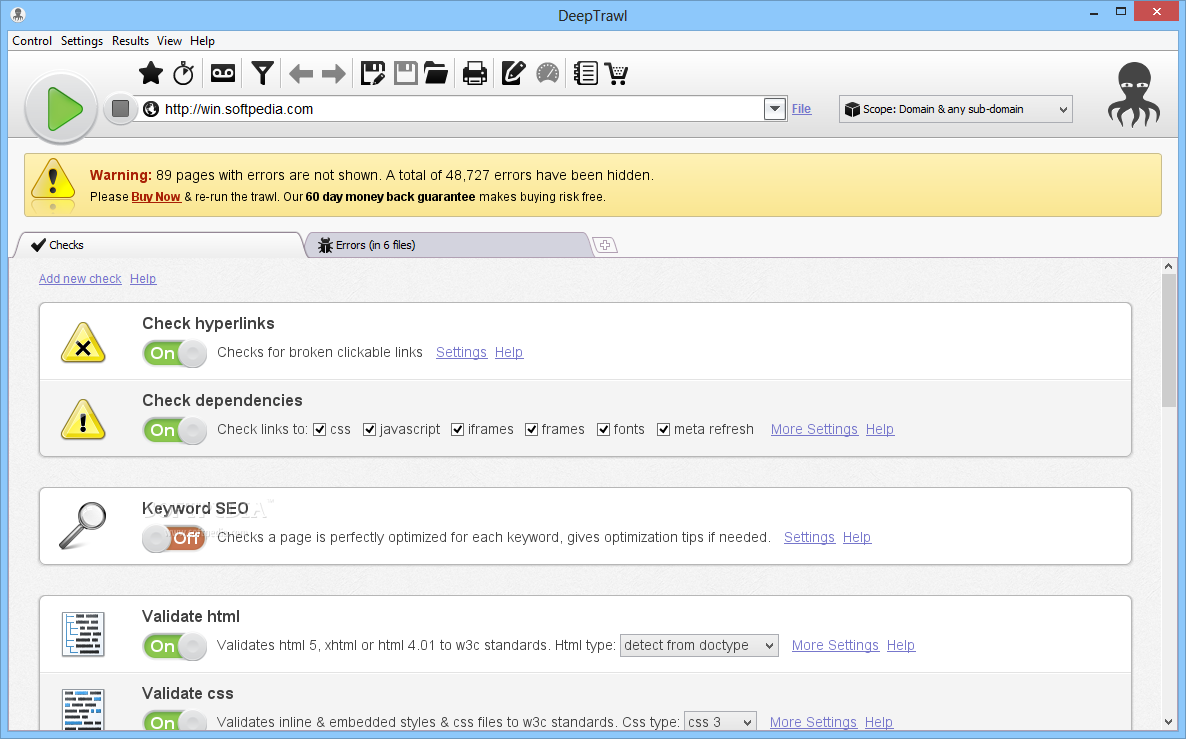The height and width of the screenshot is (739, 1186).
Task: Open the Html type doctype dropdown
Action: click(x=699, y=645)
